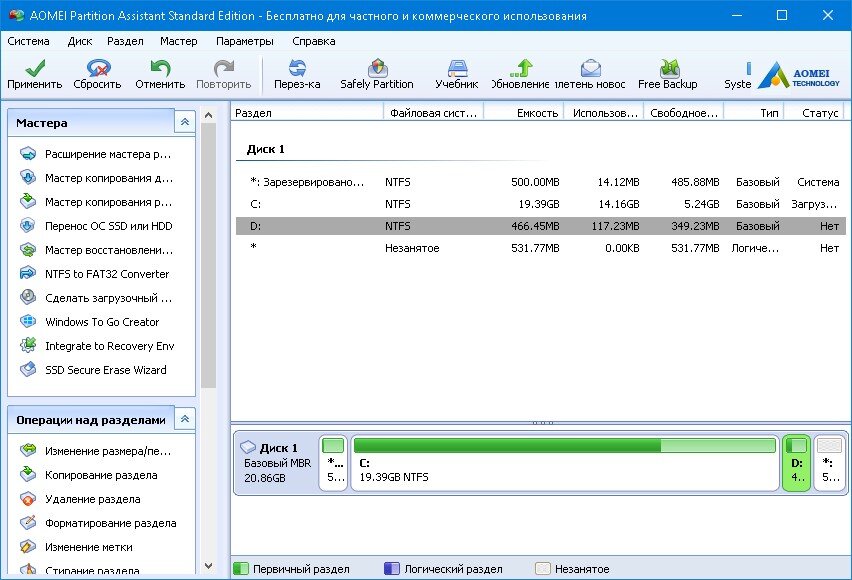Screen dimensions: 852x580
Task: Open the Раздел menu
Action: click(126, 41)
